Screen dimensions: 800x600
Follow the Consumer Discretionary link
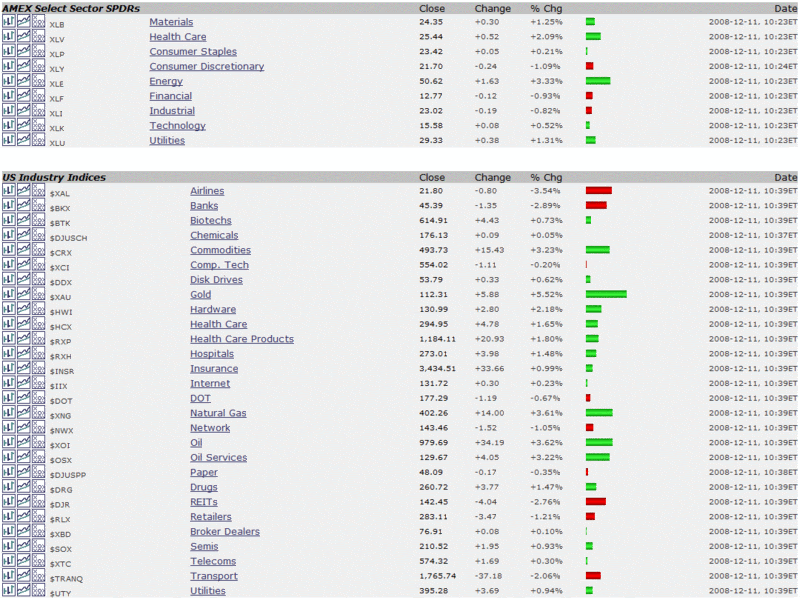pyautogui.click(x=207, y=66)
